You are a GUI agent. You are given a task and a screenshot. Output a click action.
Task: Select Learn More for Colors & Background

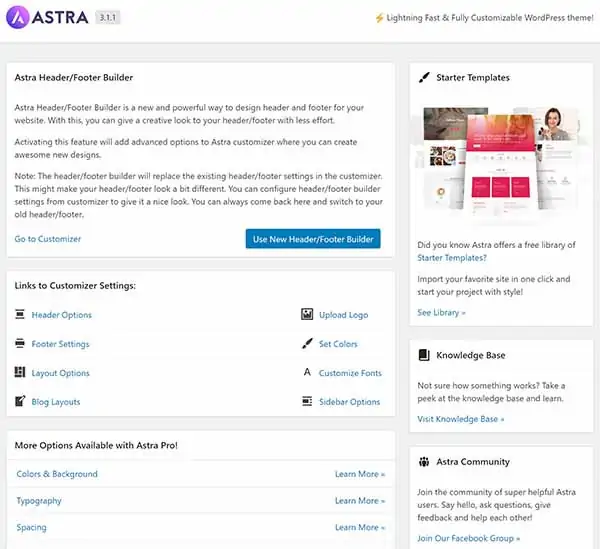coord(360,474)
